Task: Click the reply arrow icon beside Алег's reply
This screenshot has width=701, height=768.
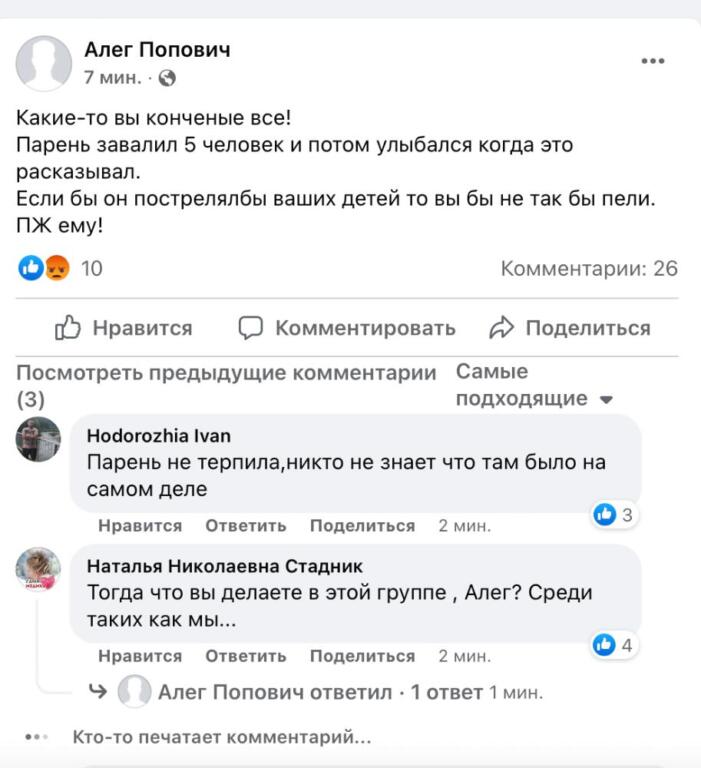Action: [98, 691]
